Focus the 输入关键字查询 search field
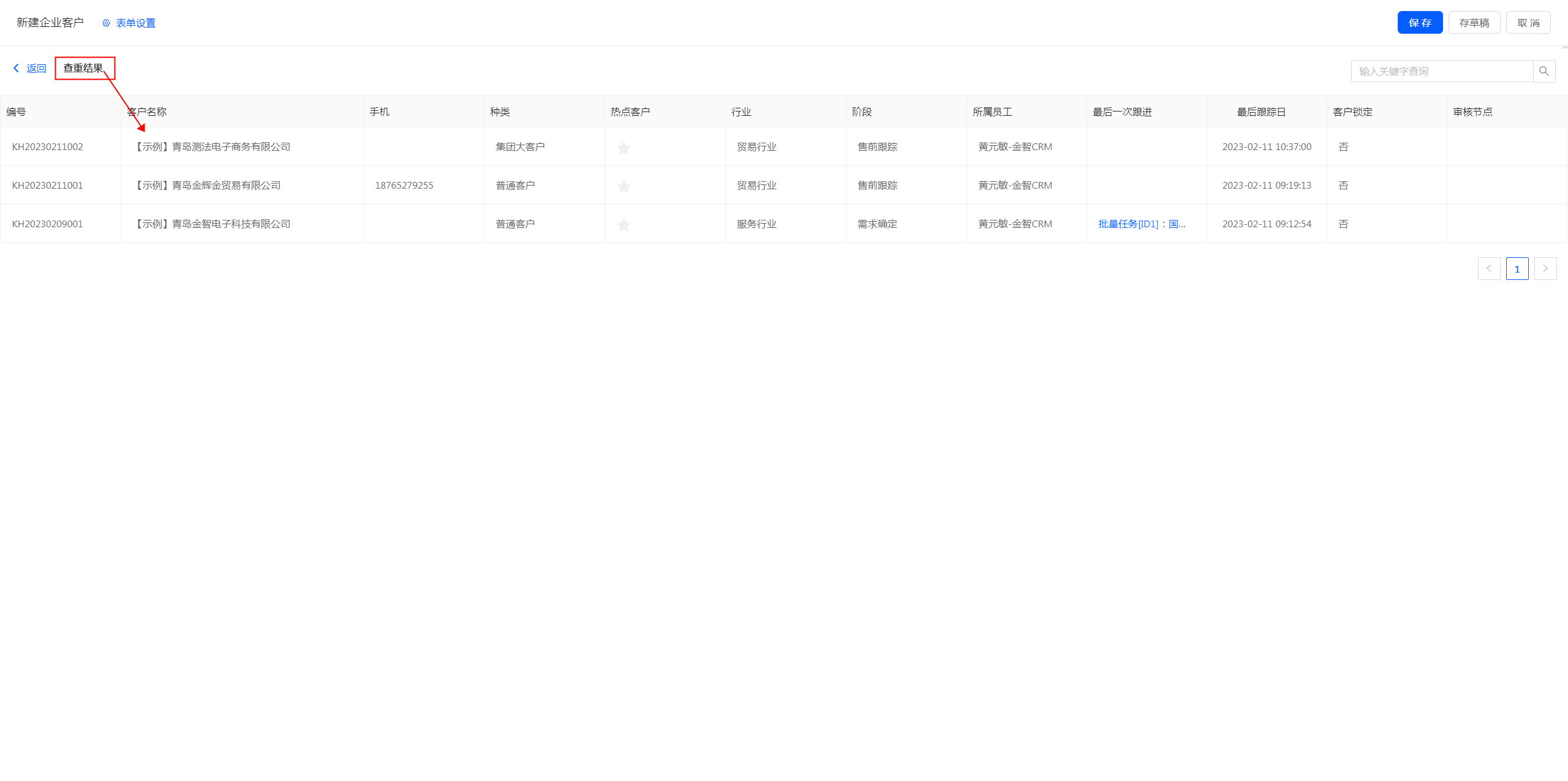The height and width of the screenshot is (781, 1568). tap(1442, 71)
